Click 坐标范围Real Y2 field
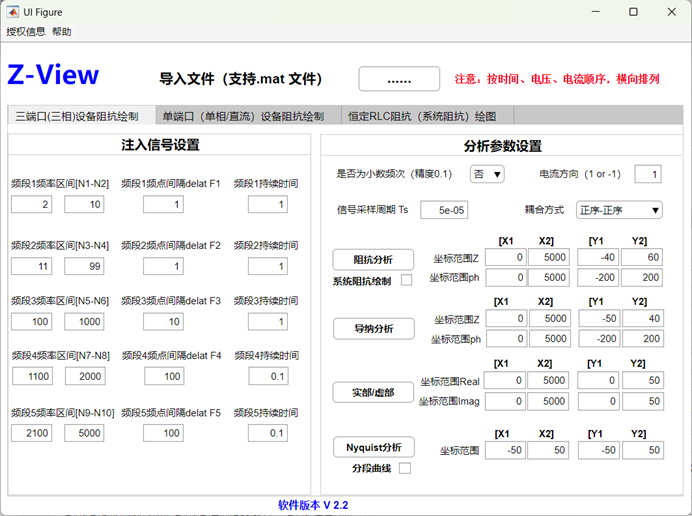Viewport: 692px width, 516px height. (643, 380)
